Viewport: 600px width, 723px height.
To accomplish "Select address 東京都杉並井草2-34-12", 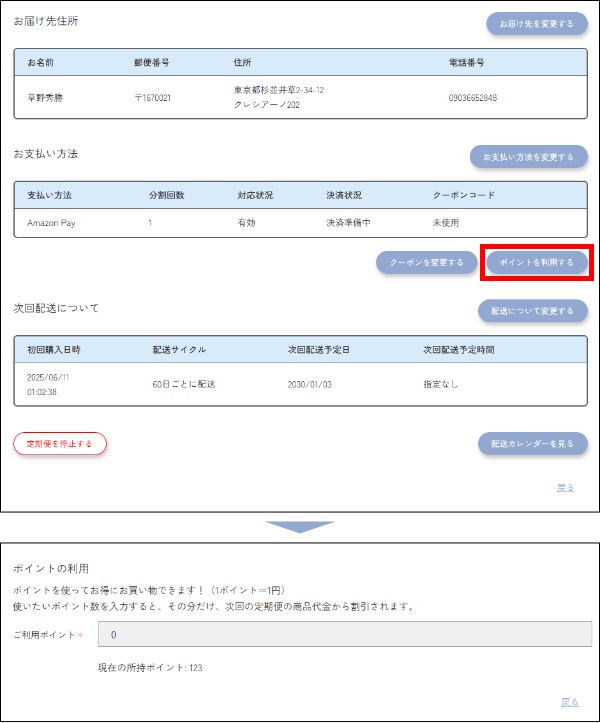I will click(x=279, y=90).
